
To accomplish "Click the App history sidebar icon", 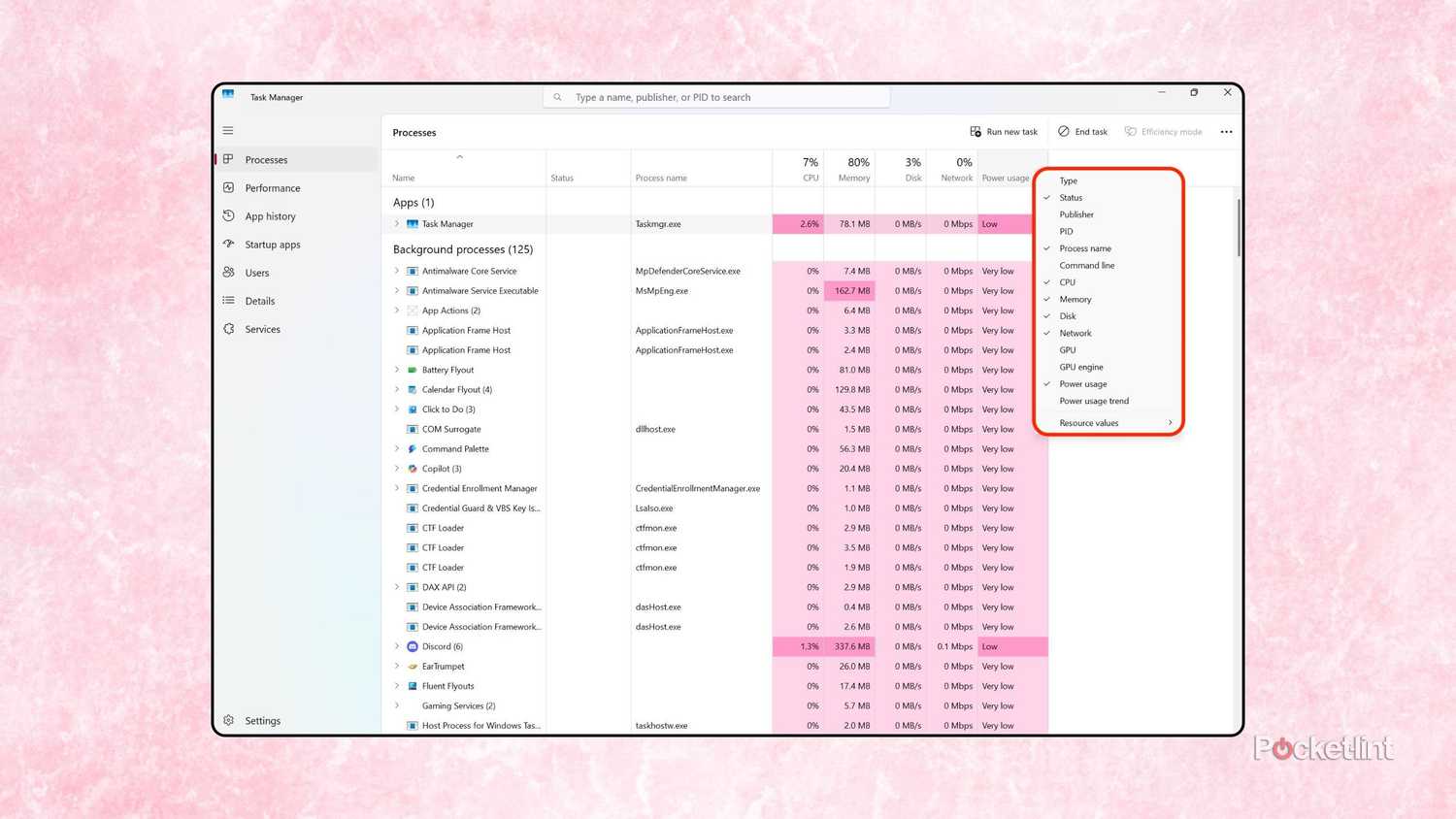I will coord(229,215).
